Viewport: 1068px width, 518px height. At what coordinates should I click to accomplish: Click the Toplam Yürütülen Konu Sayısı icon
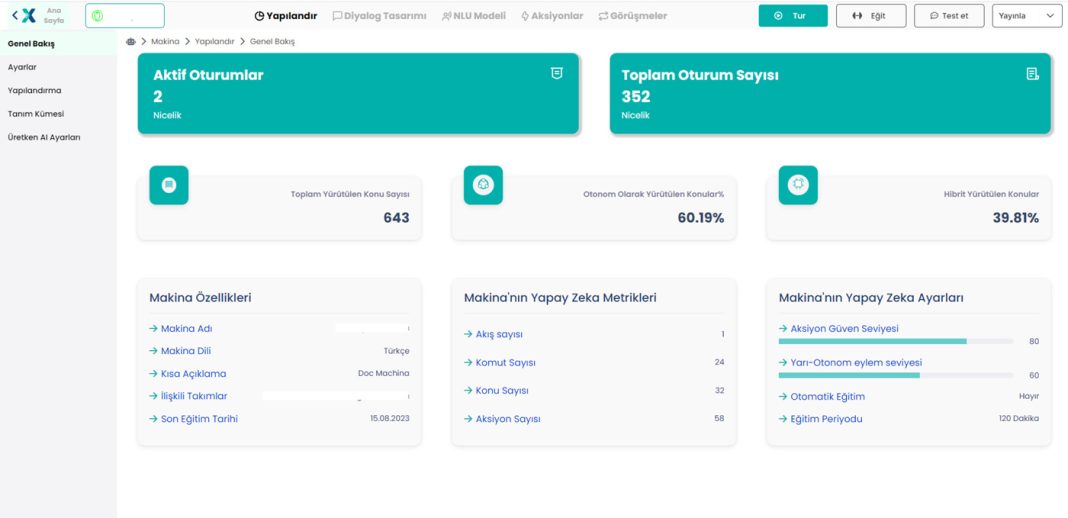pos(169,185)
